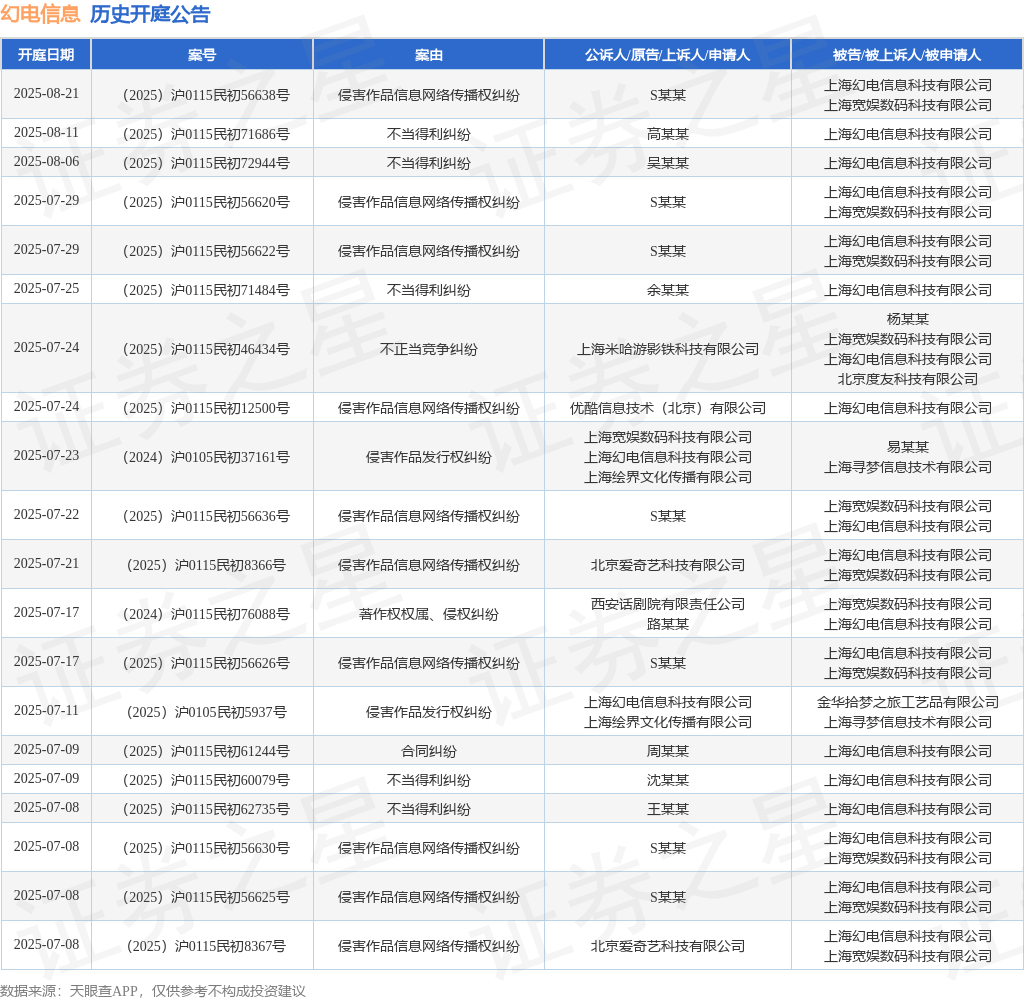Viewport: 1024px width, 1000px height.
Task: Click case number (2025)沪0115民初61244号
Action: [206, 752]
